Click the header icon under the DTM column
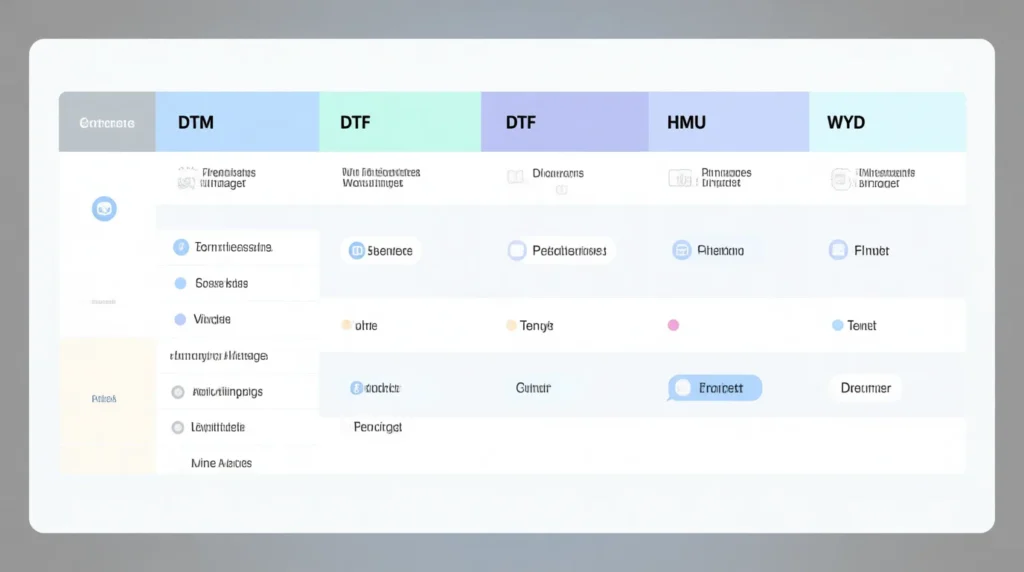The width and height of the screenshot is (1024, 572). point(186,178)
